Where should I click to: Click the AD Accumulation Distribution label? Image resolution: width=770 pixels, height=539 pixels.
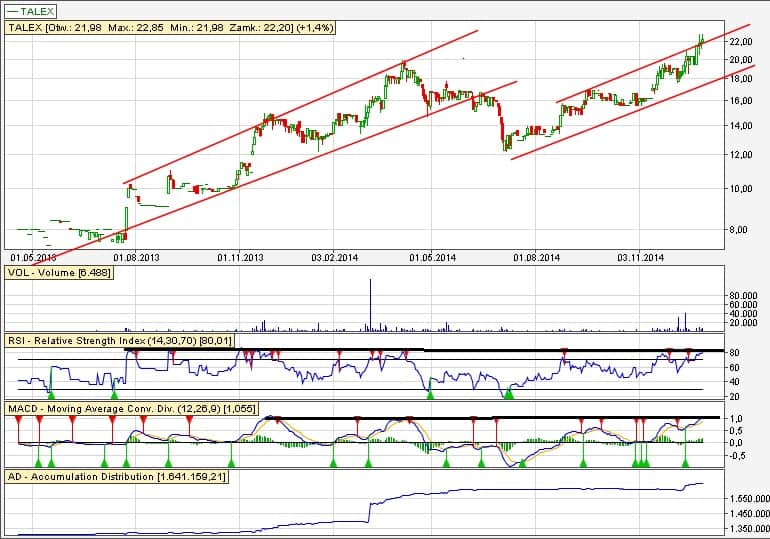[x=117, y=477]
